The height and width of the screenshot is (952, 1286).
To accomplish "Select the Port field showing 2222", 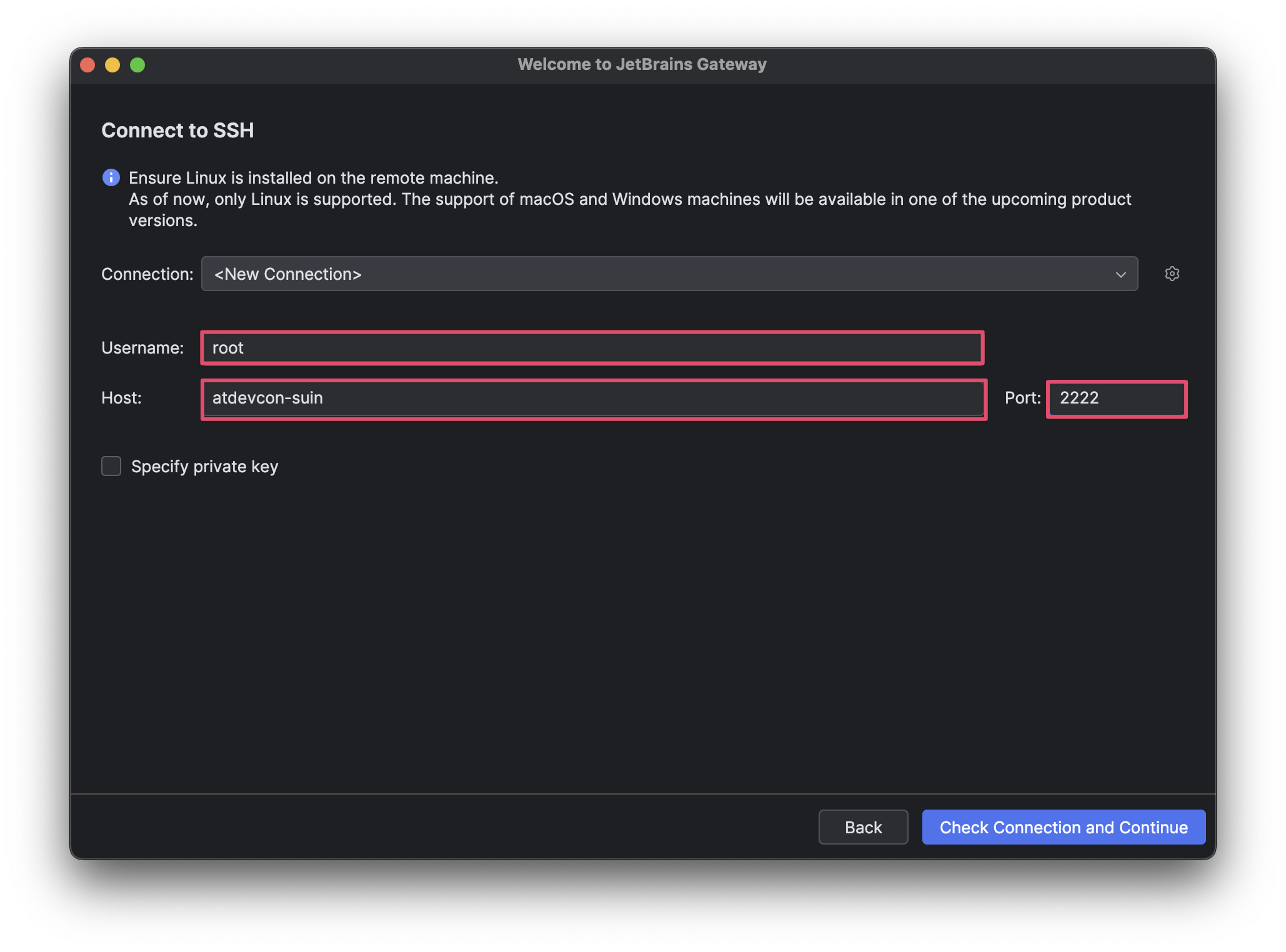I will pos(1116,399).
